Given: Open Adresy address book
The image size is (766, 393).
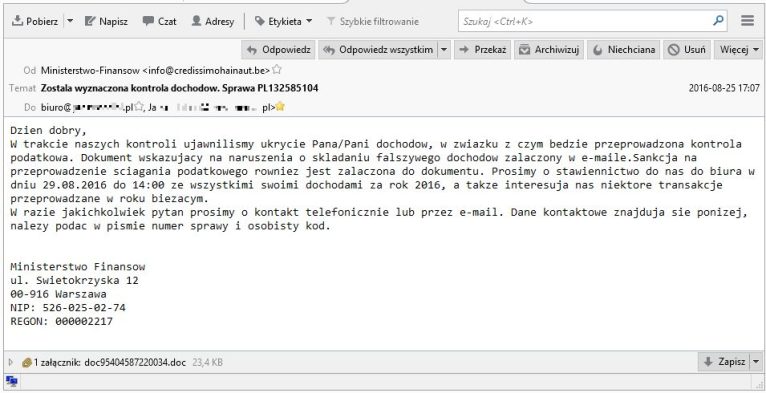Looking at the screenshot, I should [213, 21].
